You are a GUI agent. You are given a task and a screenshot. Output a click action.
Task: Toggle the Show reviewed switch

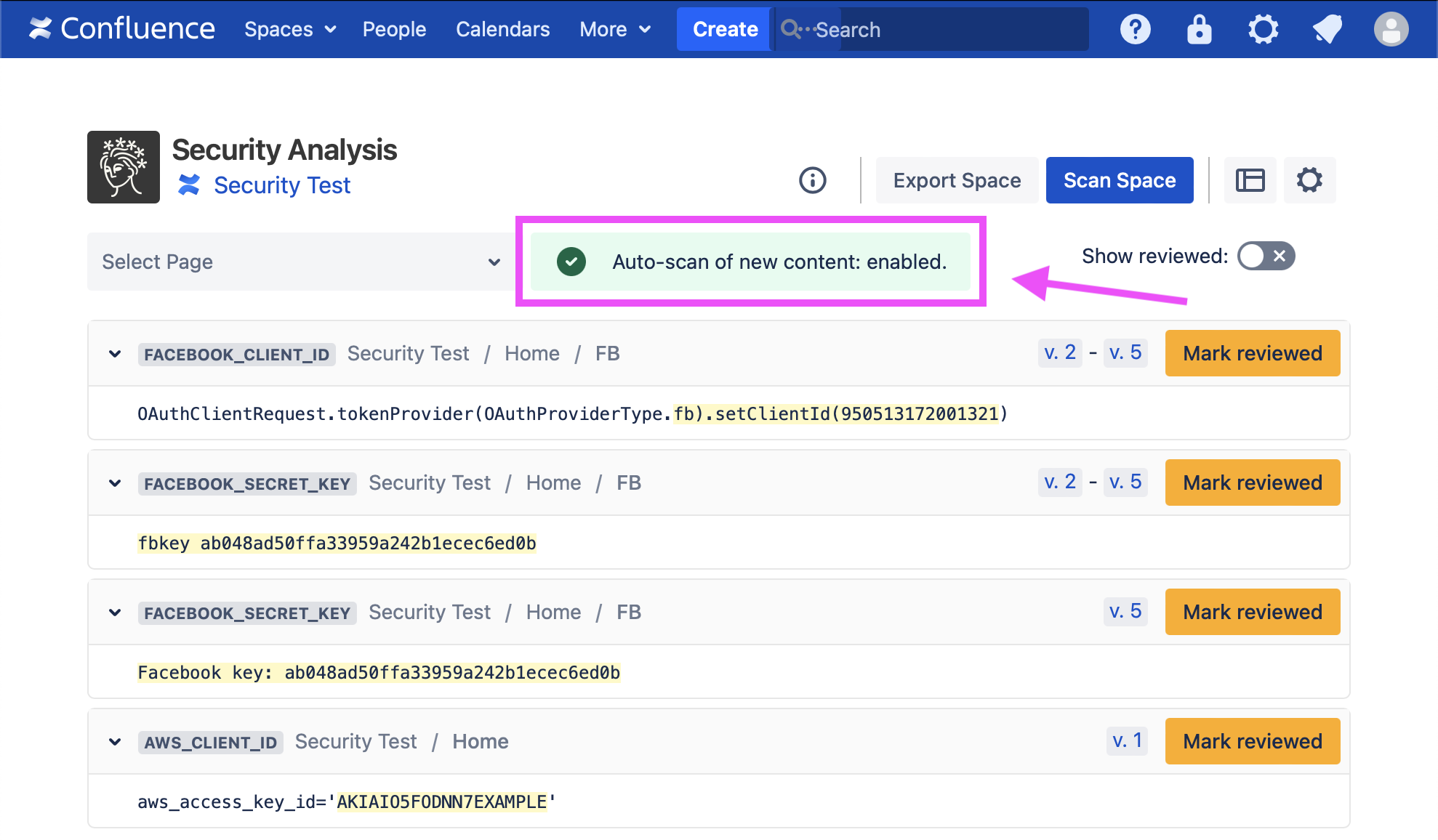click(x=1266, y=256)
